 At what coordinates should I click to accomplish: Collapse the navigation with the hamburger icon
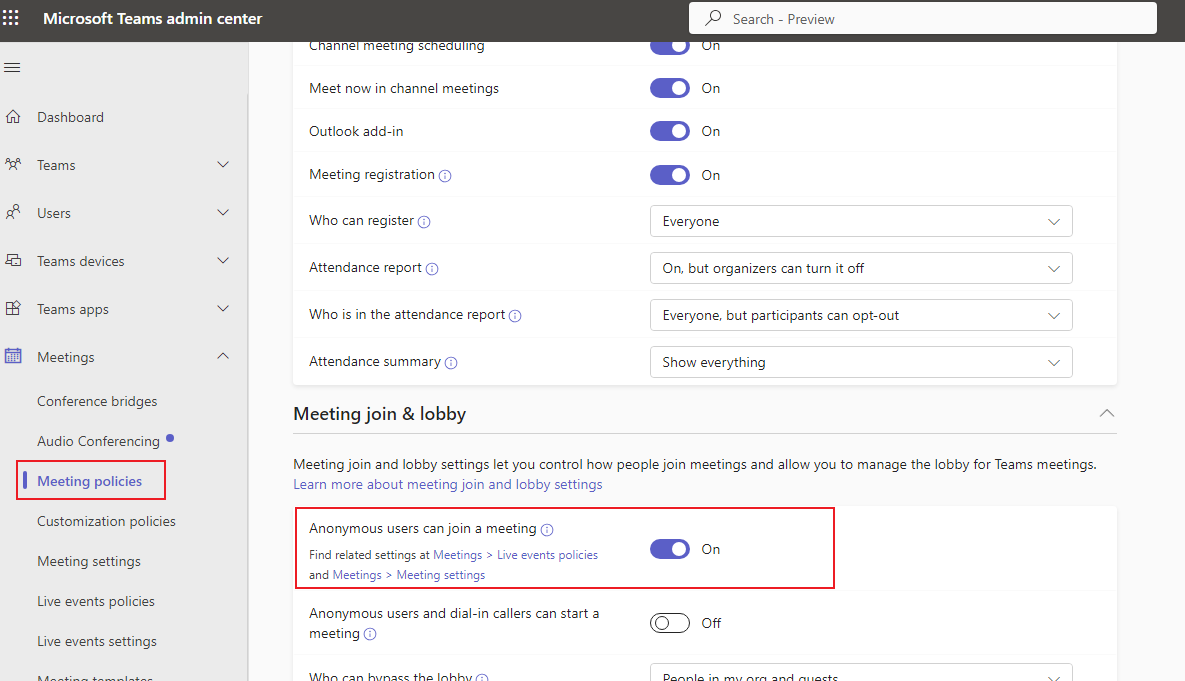click(12, 67)
